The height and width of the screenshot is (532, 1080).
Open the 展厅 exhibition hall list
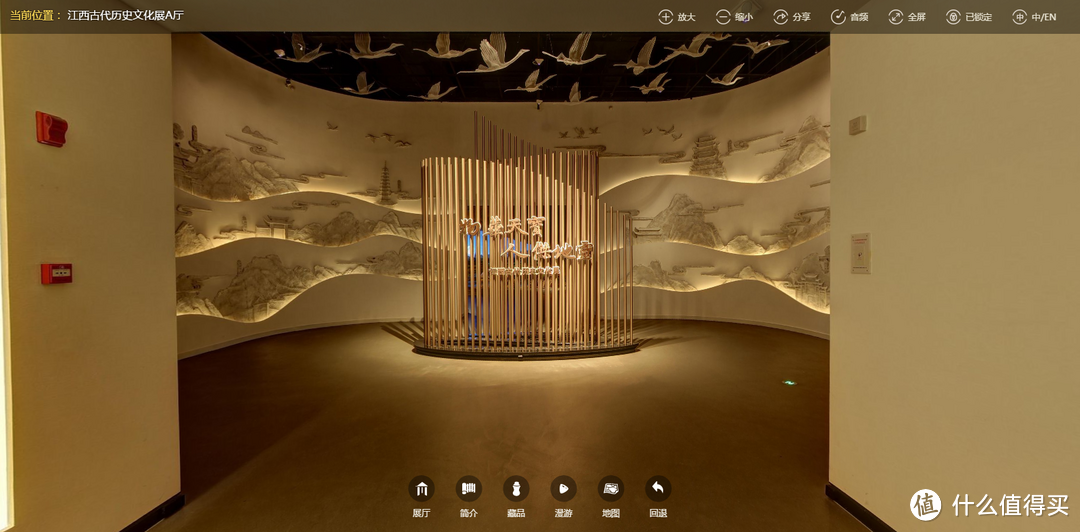pyautogui.click(x=421, y=488)
